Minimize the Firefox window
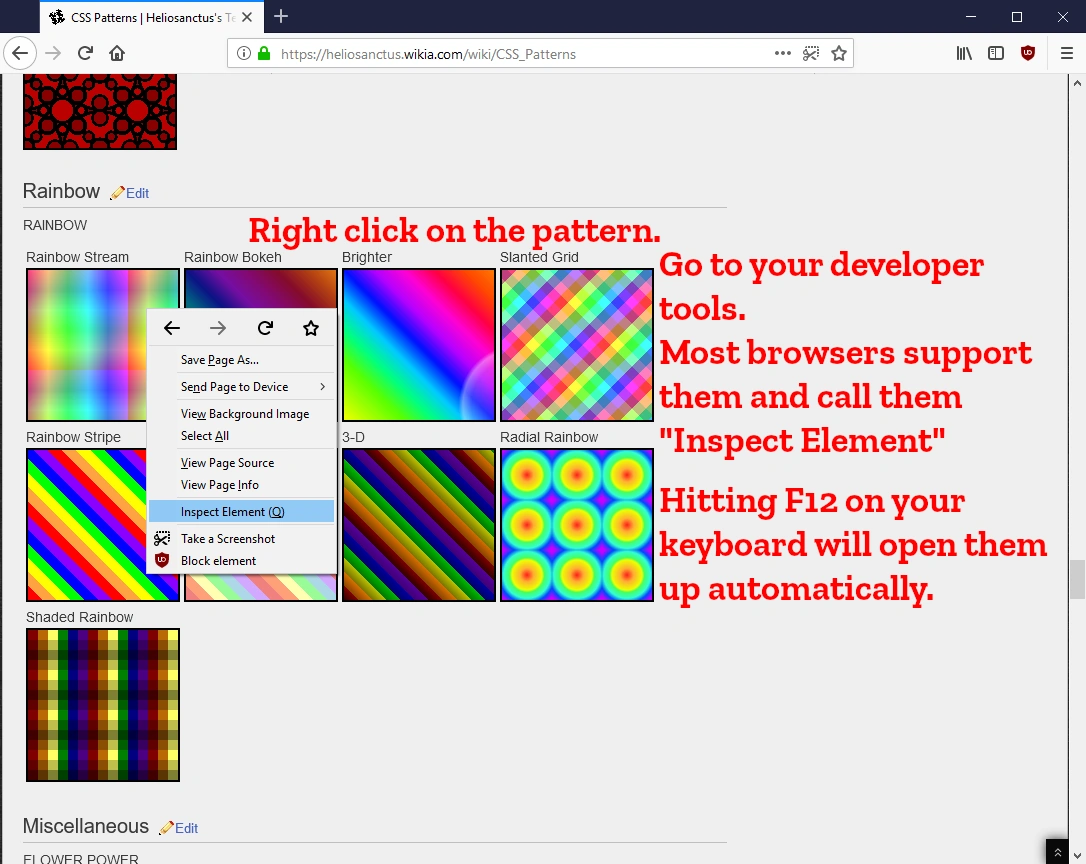 [971, 17]
